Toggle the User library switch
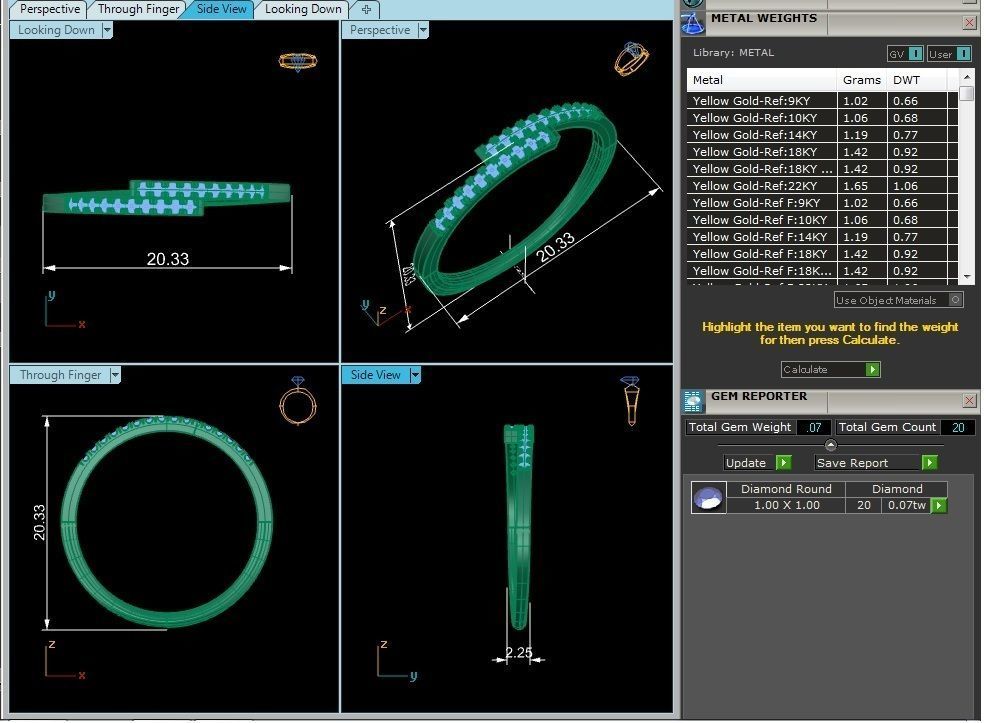The image size is (987, 723). click(963, 54)
